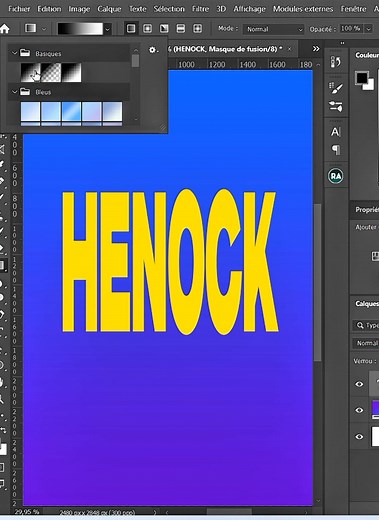The height and width of the screenshot is (520, 379).
Task: Select the Calques panel tab
Action: pyautogui.click(x=367, y=304)
